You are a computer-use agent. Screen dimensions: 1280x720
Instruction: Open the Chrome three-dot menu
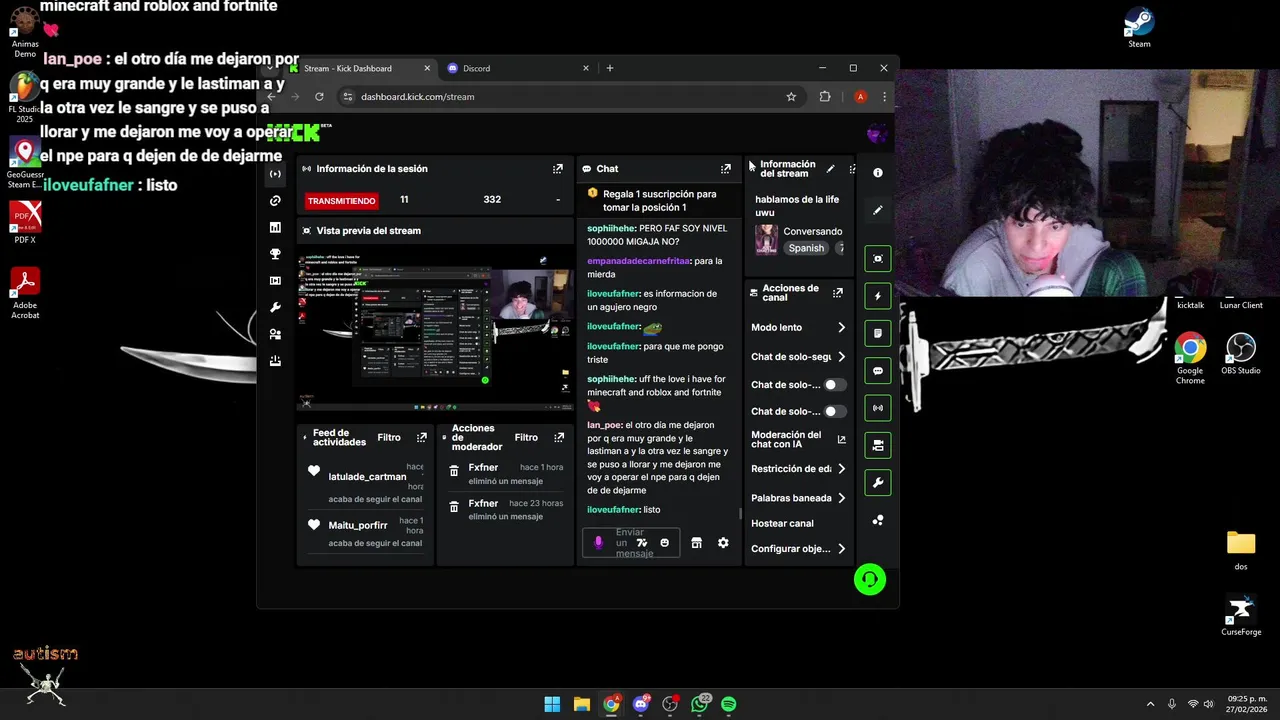pos(884,97)
